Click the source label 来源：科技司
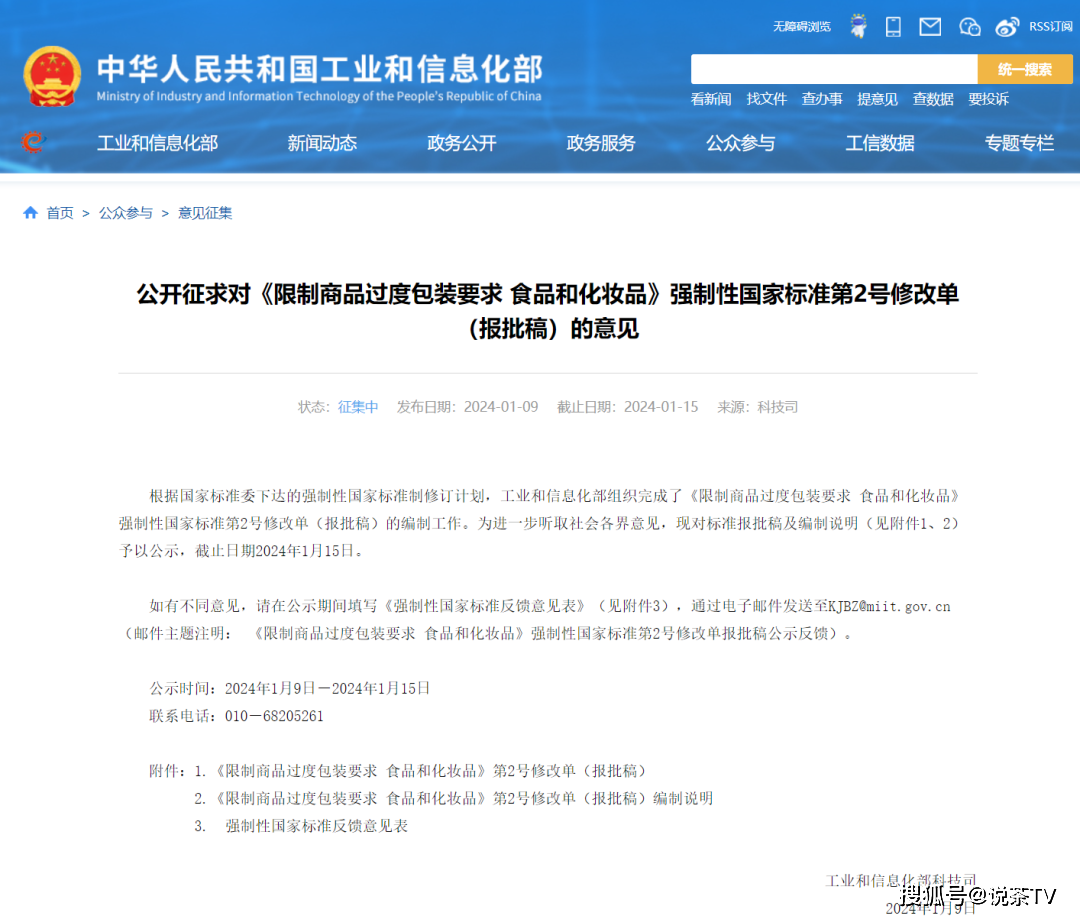Image resolution: width=1080 pixels, height=919 pixels. click(758, 407)
